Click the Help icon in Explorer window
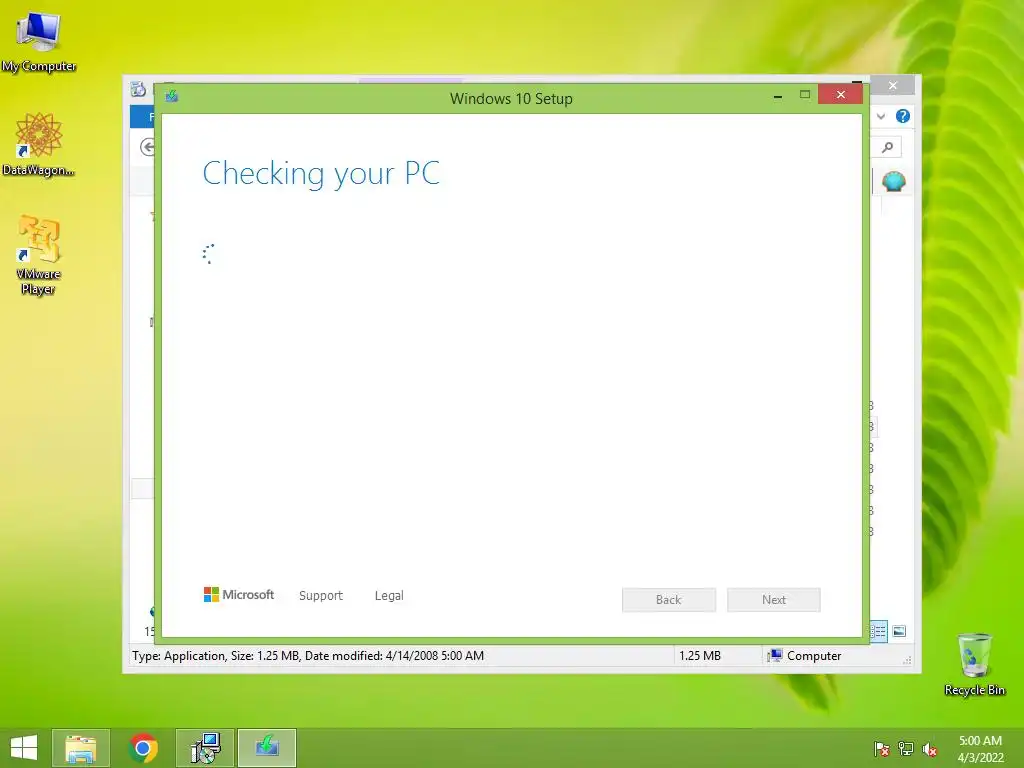This screenshot has height=768, width=1024. 903,116
